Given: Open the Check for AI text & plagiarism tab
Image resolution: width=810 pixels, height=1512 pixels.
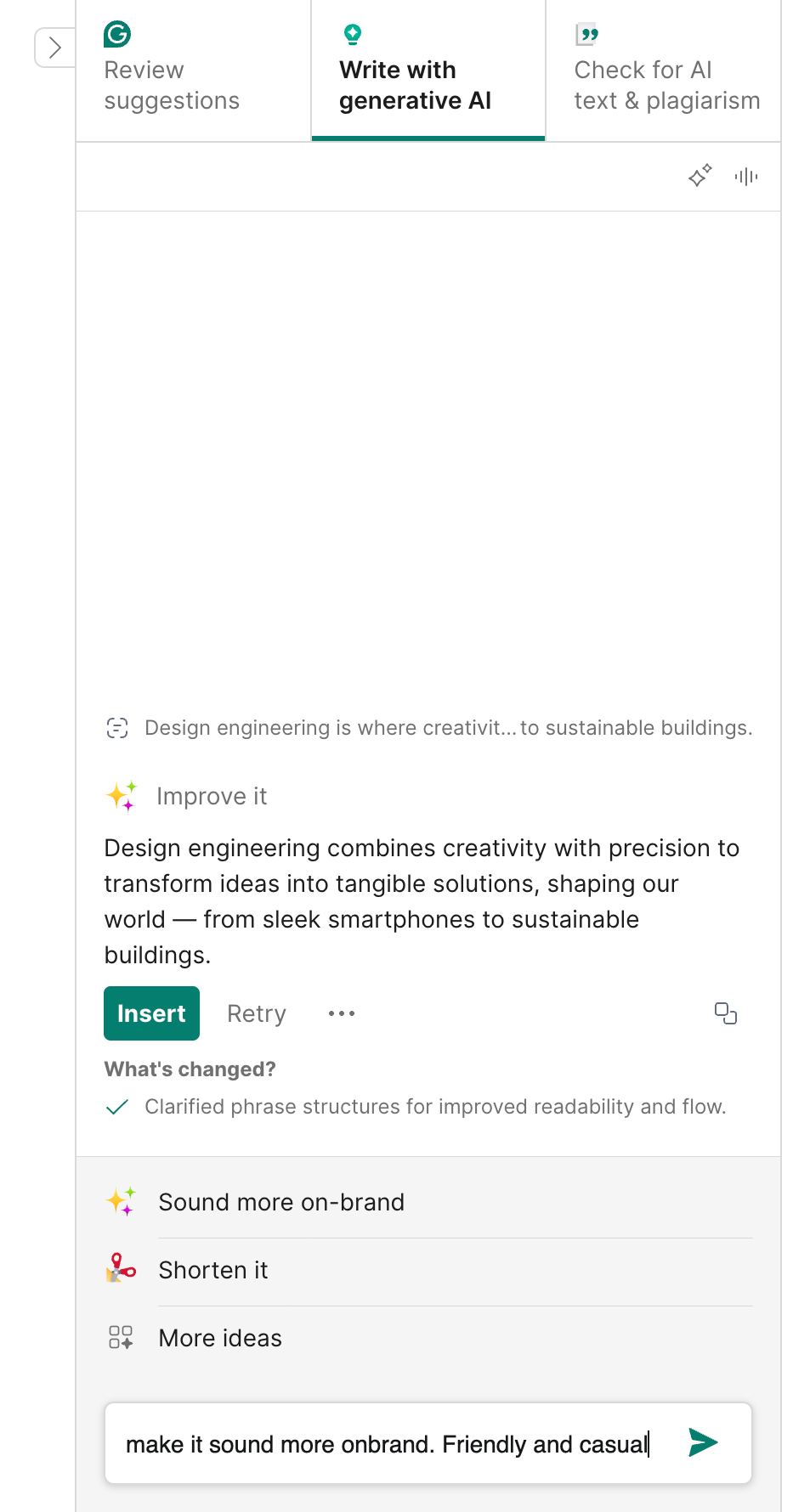Looking at the screenshot, I should point(667,84).
